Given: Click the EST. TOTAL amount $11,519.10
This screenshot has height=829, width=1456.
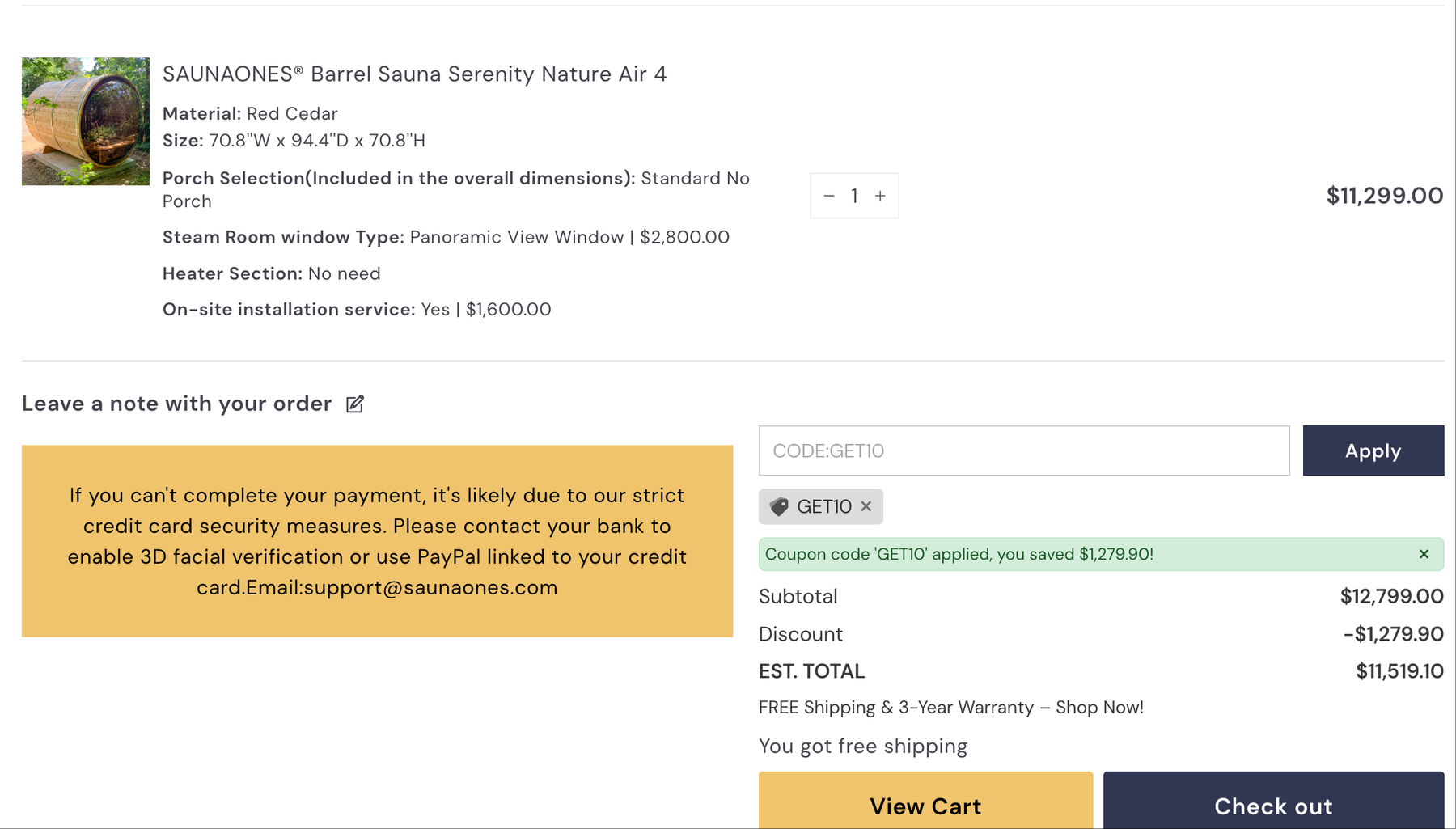Looking at the screenshot, I should pos(1399,671).
